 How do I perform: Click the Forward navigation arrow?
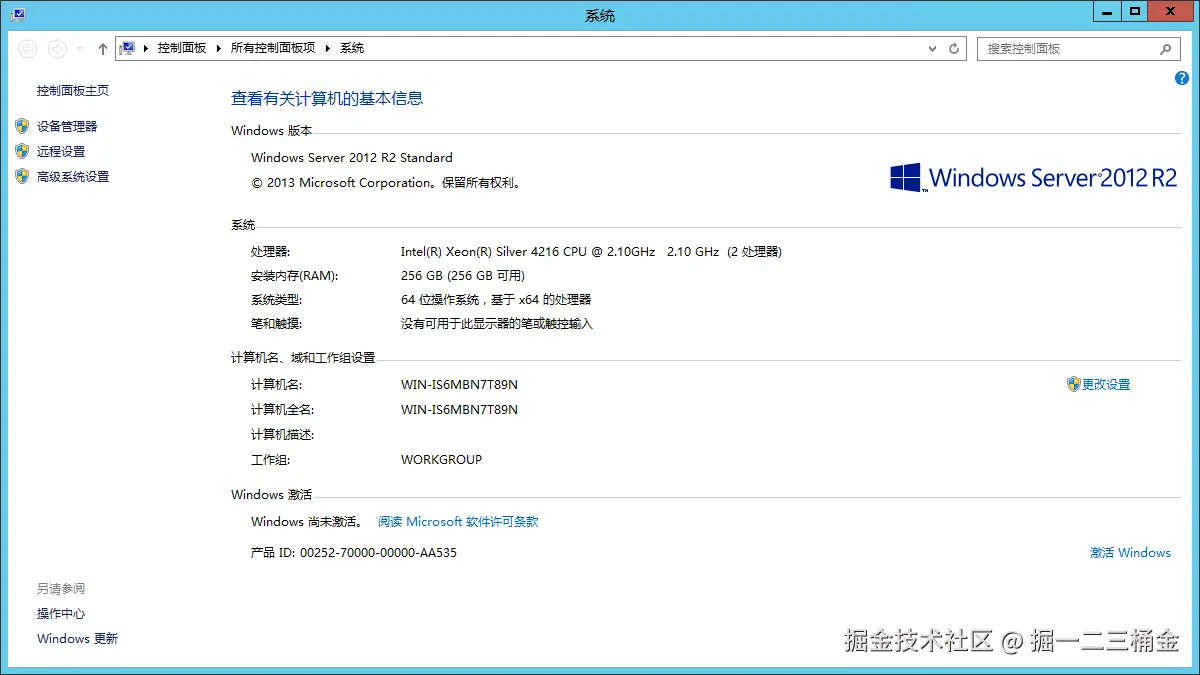57,48
